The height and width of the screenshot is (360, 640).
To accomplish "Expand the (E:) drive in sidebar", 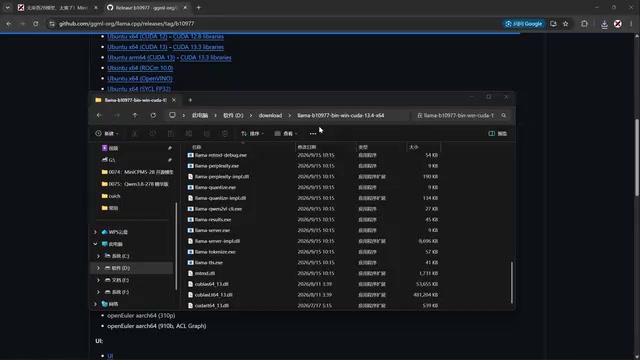I will pyautogui.click(x=98, y=280).
